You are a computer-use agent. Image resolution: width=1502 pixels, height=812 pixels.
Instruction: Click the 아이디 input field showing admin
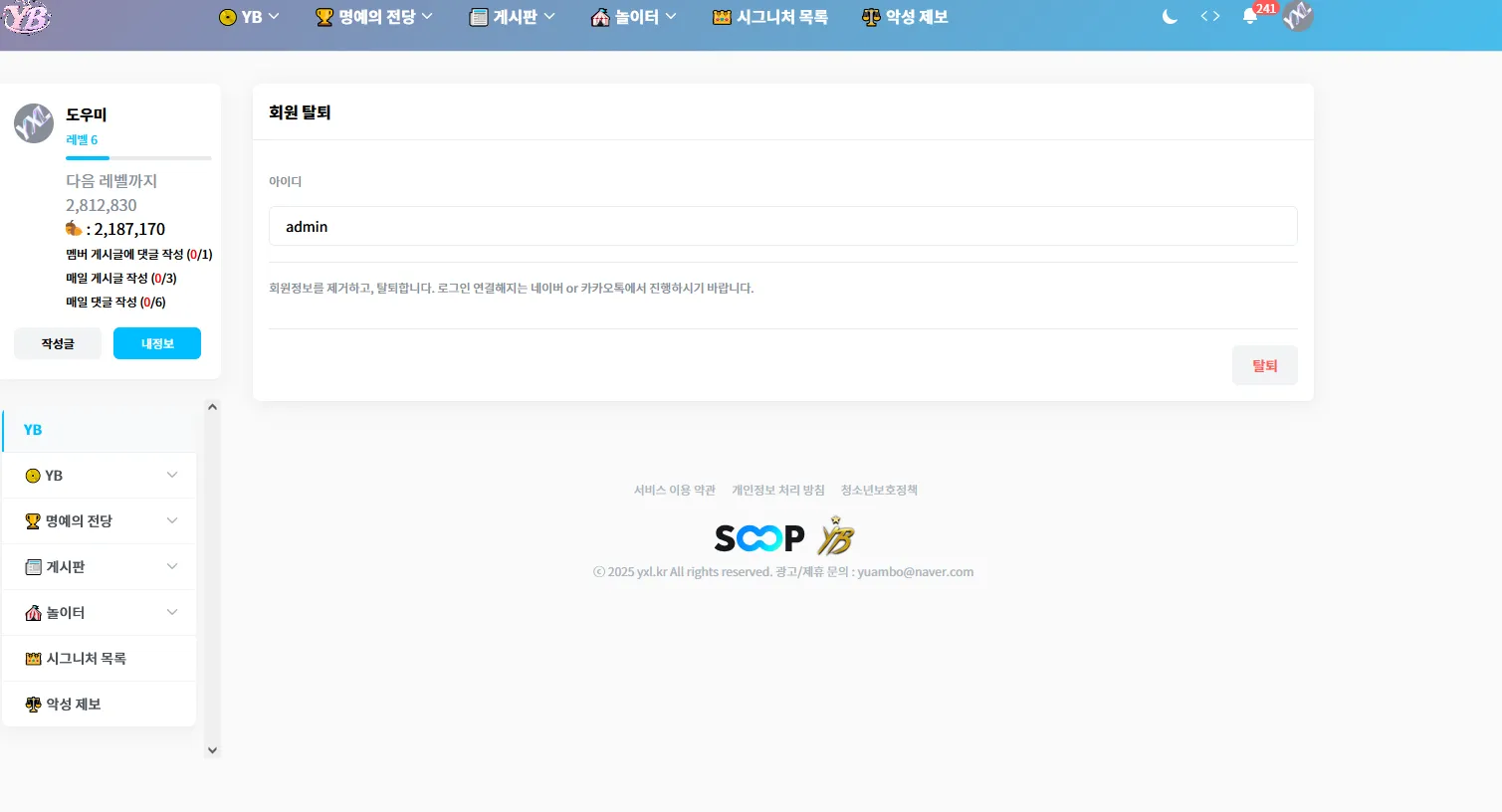(x=782, y=226)
